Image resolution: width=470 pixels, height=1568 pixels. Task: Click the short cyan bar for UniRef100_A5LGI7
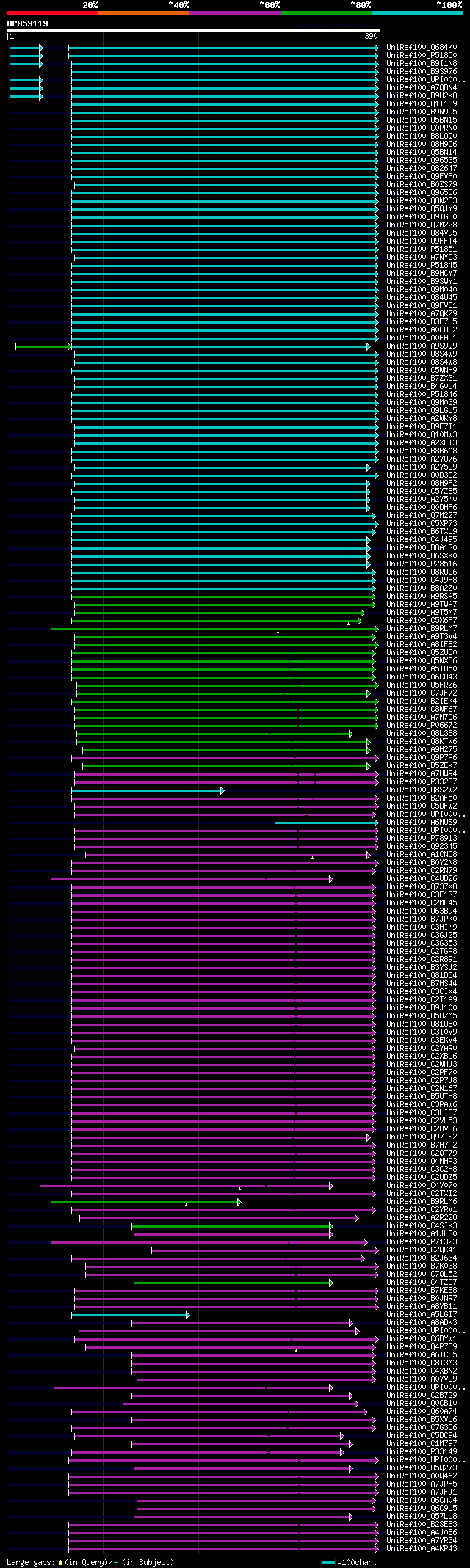[x=131, y=1315]
